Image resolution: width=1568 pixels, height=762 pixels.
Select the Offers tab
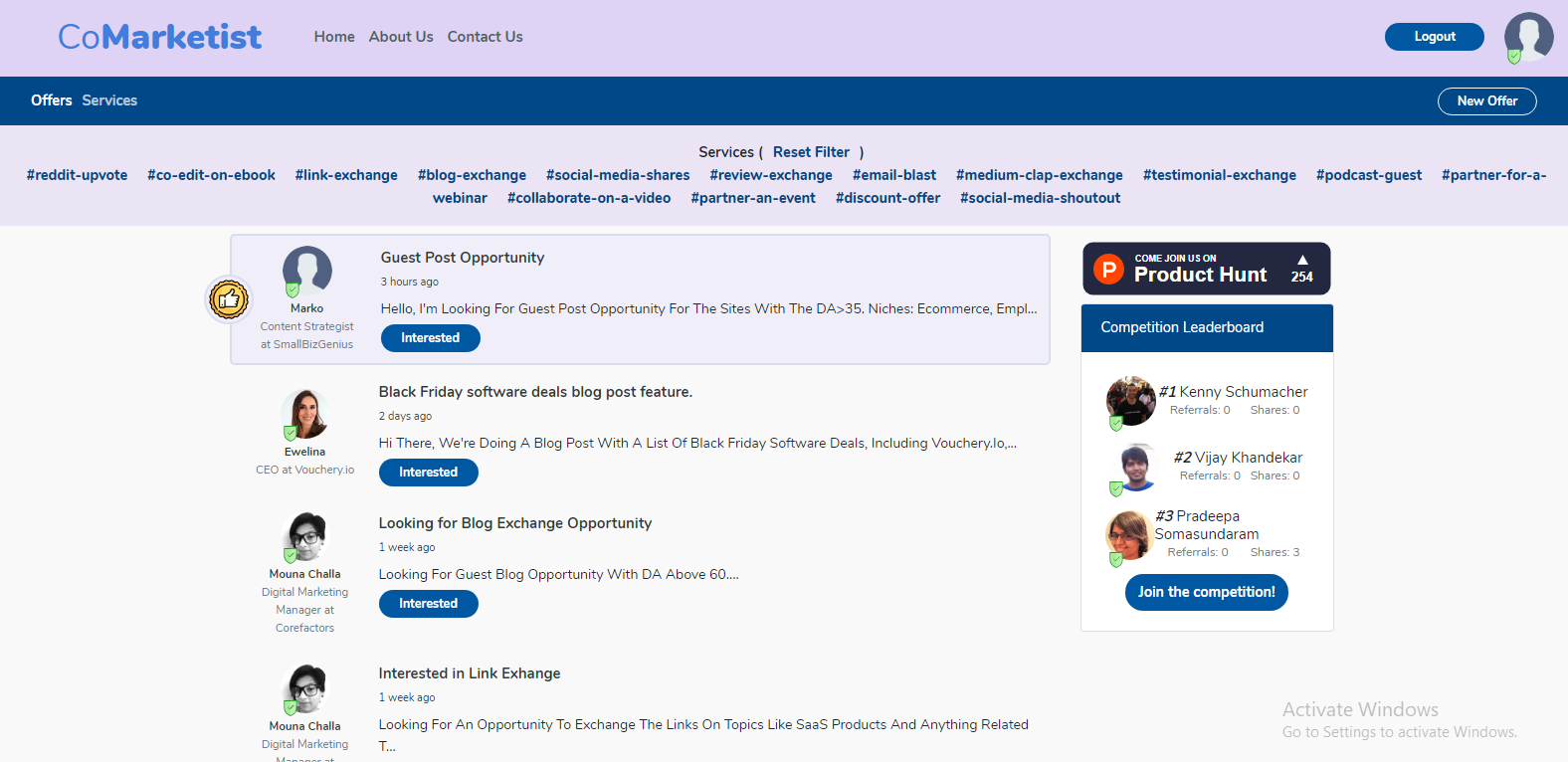51,100
